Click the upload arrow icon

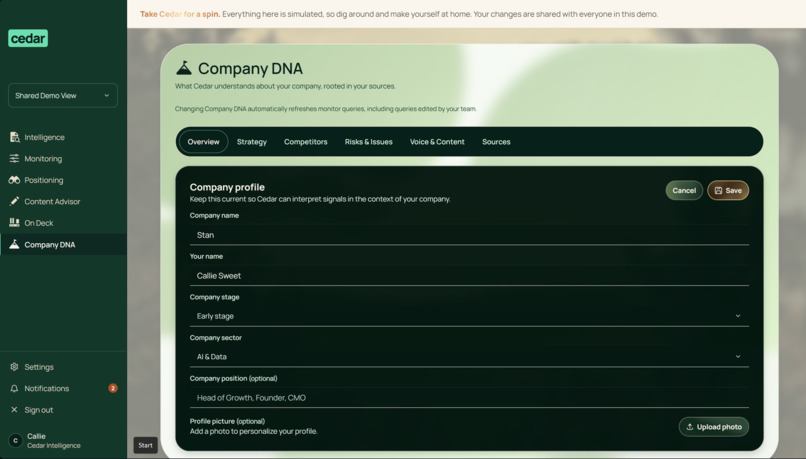tap(690, 427)
